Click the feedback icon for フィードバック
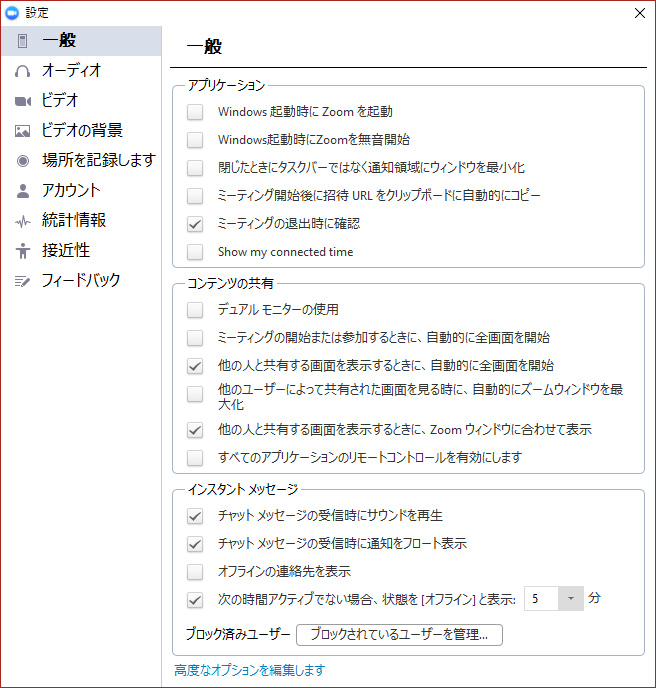656x688 pixels. 22,281
